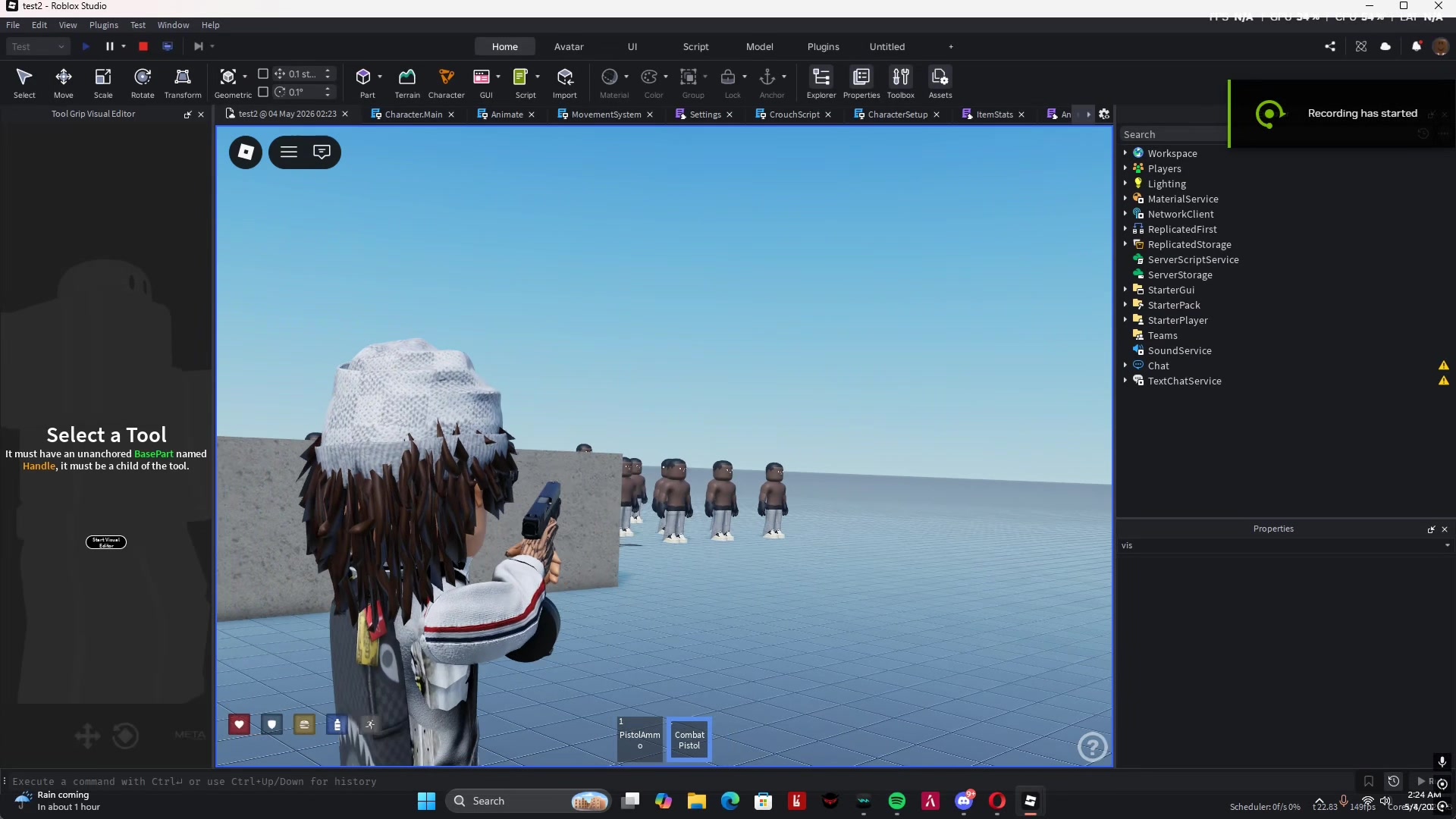1456x819 pixels.
Task: Switch to the Avatar ribbon tab
Action: pyautogui.click(x=569, y=46)
